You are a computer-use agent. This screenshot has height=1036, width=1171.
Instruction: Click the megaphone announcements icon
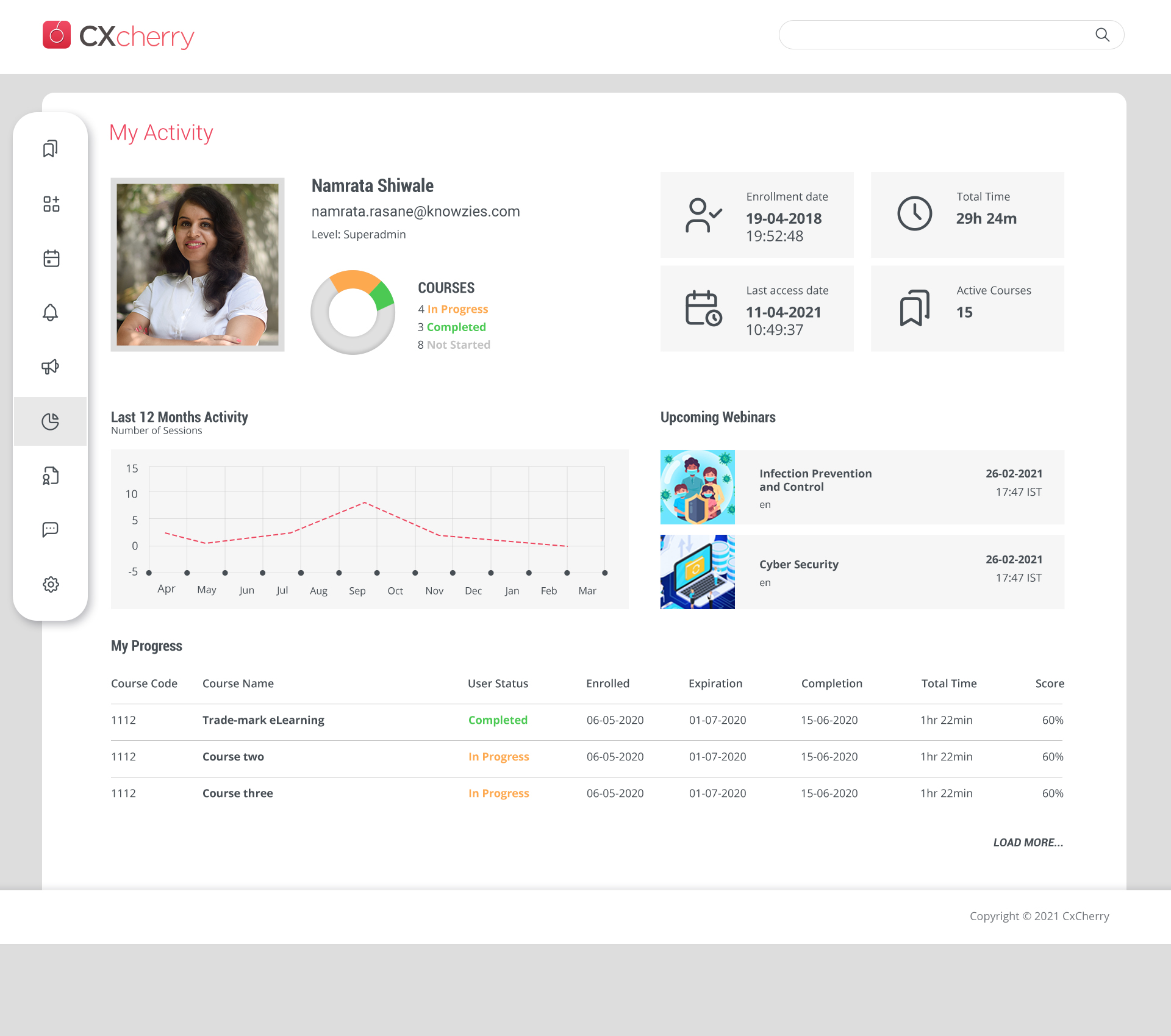pos(51,366)
